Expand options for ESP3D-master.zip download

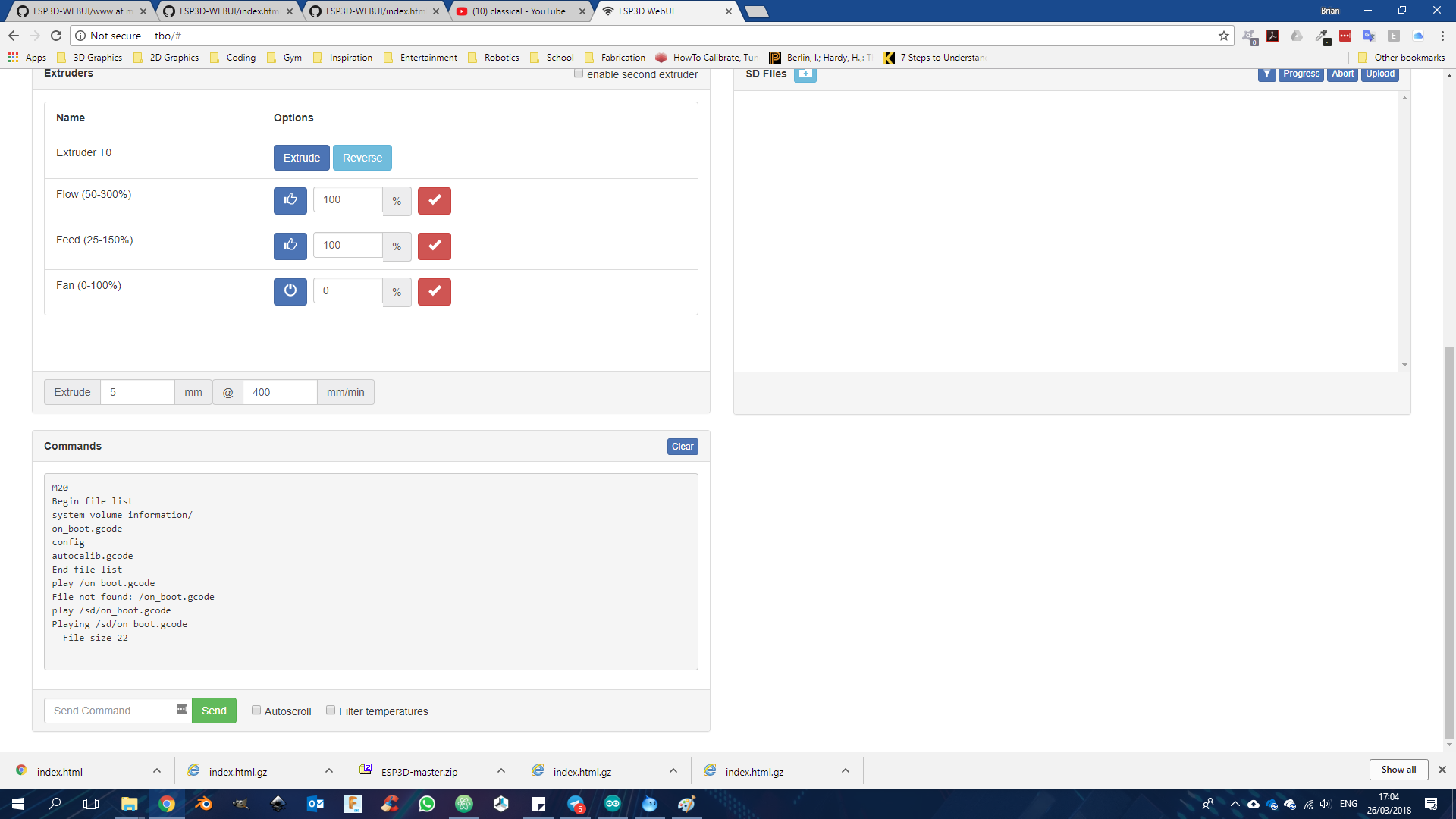pos(501,771)
